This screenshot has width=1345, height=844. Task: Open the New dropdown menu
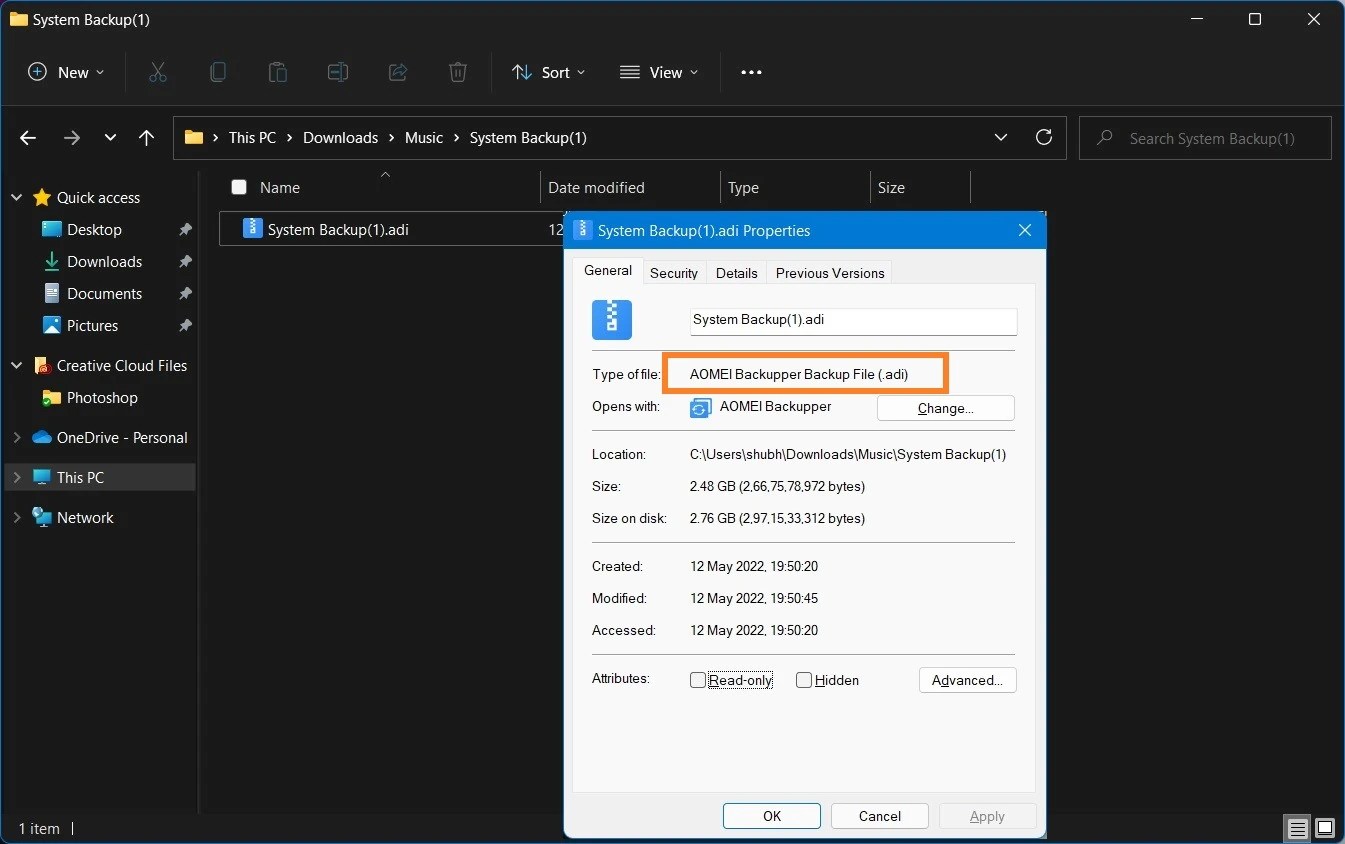pos(66,72)
